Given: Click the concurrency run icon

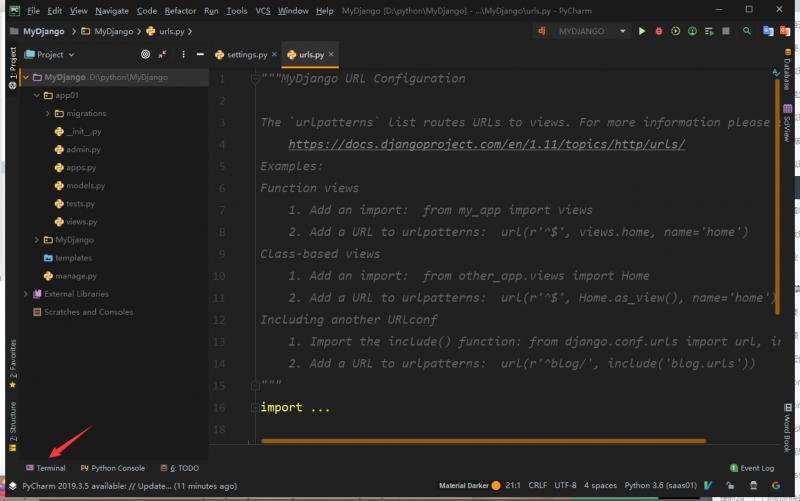Looking at the screenshot, I should coord(709,31).
